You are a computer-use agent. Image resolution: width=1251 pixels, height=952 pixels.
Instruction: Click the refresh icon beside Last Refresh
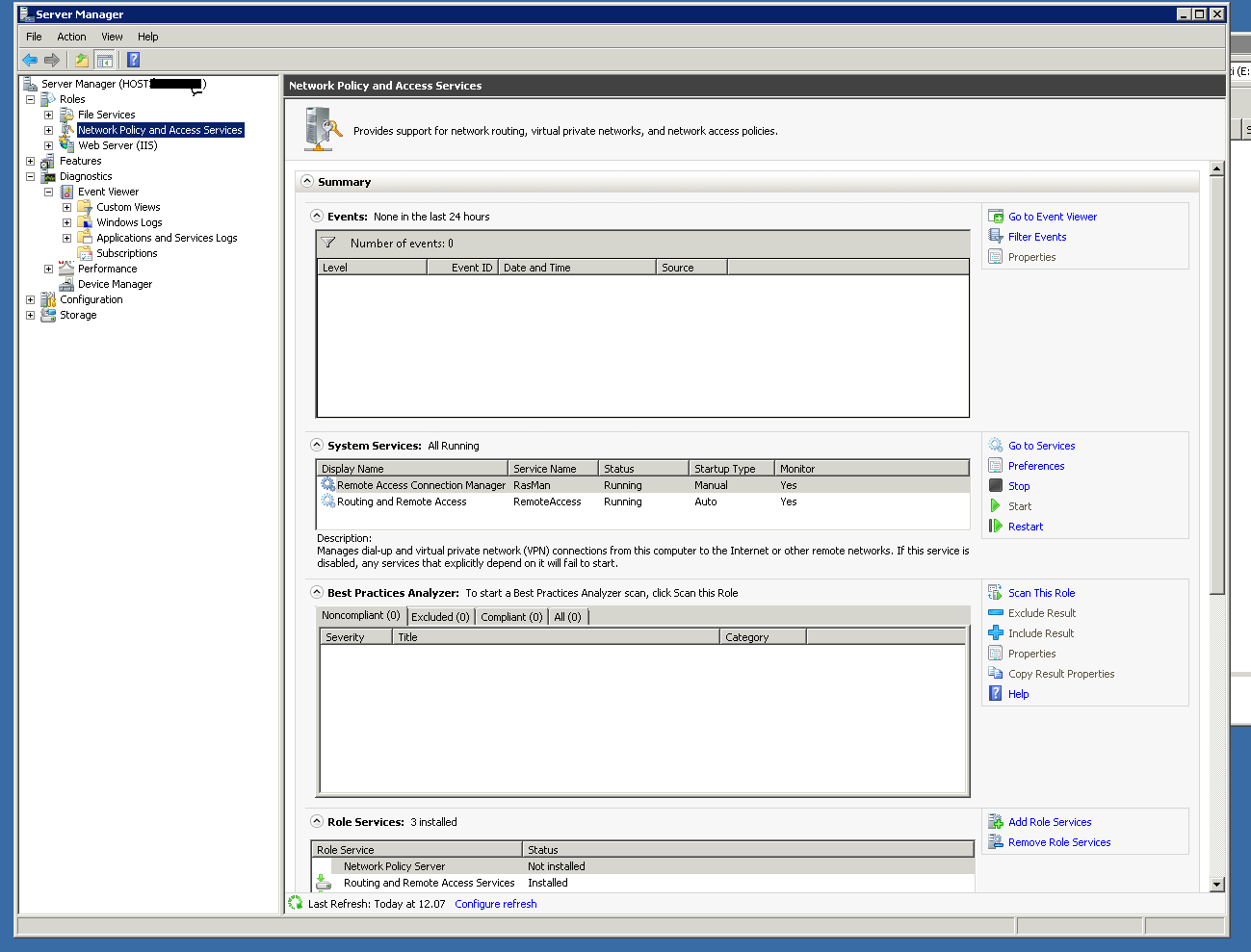pos(296,903)
